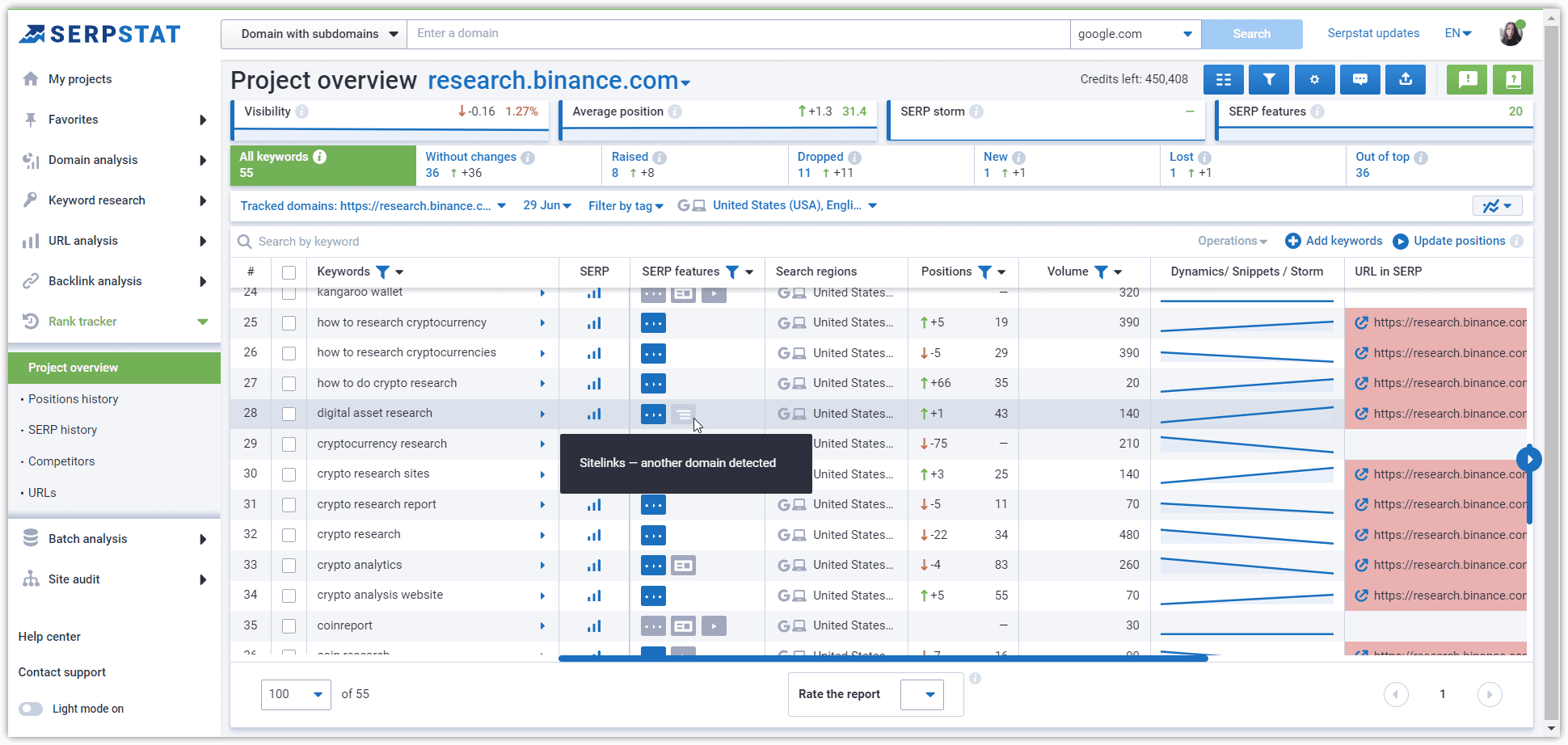1568x745 pixels.
Task: Click the sitelinks icon in digital asset research row
Action: tap(684, 415)
